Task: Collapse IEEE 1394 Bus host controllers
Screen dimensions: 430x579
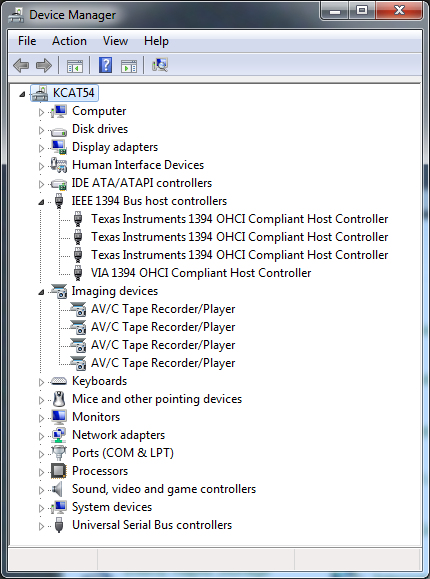Action: click(41, 202)
